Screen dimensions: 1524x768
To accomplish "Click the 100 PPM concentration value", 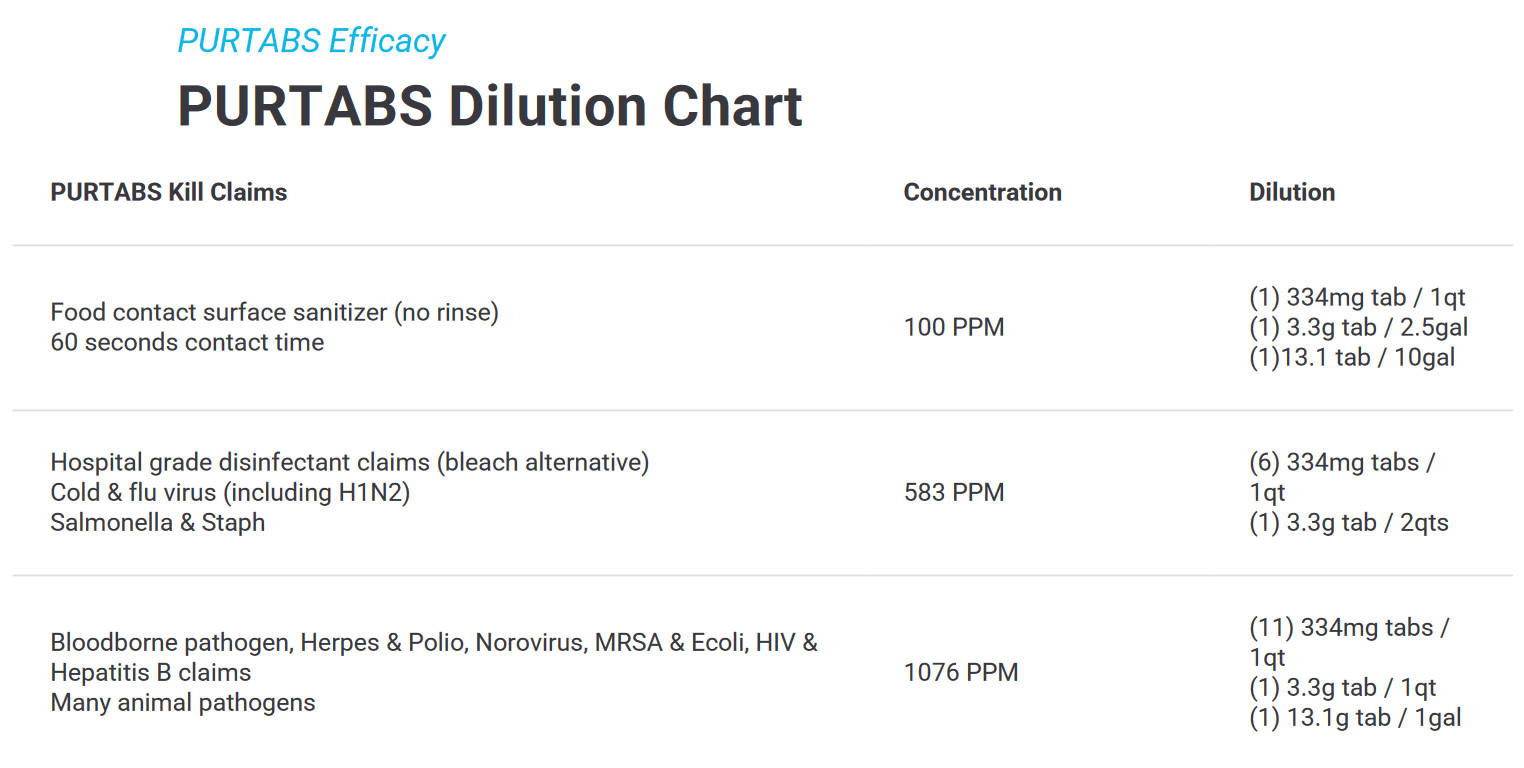I will 953,327.
